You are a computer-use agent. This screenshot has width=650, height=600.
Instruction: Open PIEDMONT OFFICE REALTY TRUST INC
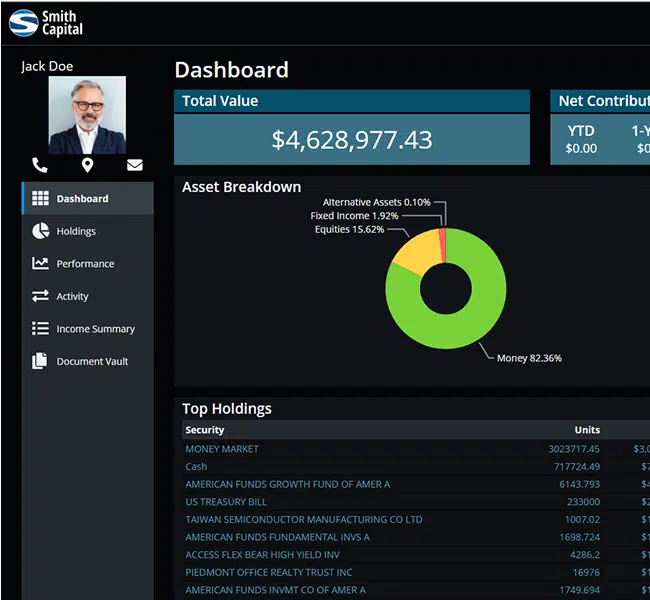coord(269,572)
